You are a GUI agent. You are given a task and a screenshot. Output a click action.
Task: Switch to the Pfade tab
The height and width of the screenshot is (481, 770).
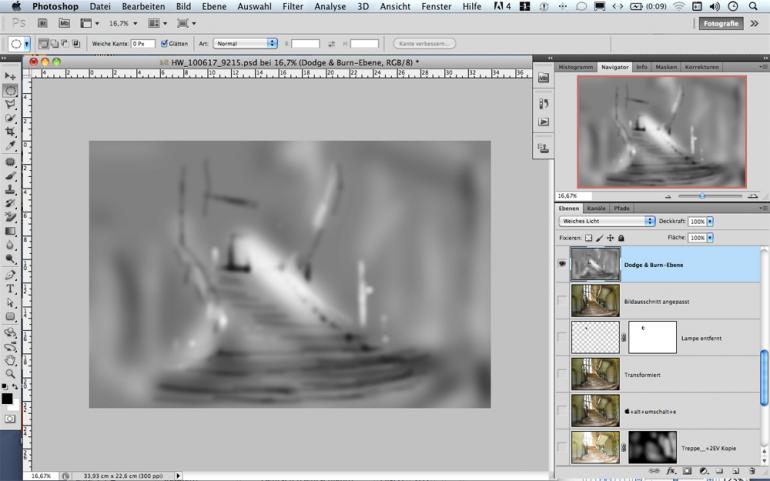coord(621,208)
